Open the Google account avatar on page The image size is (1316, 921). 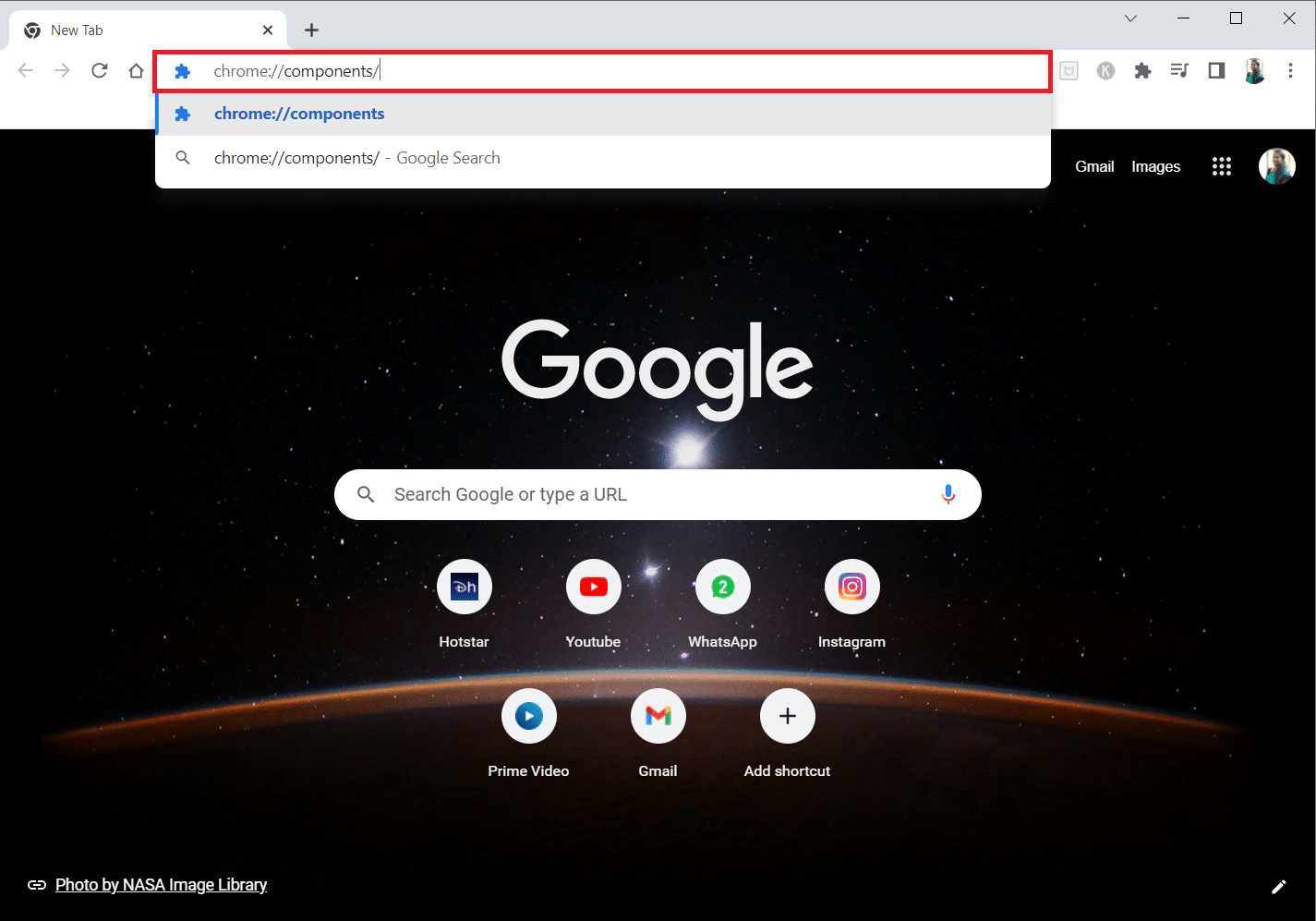tap(1277, 166)
